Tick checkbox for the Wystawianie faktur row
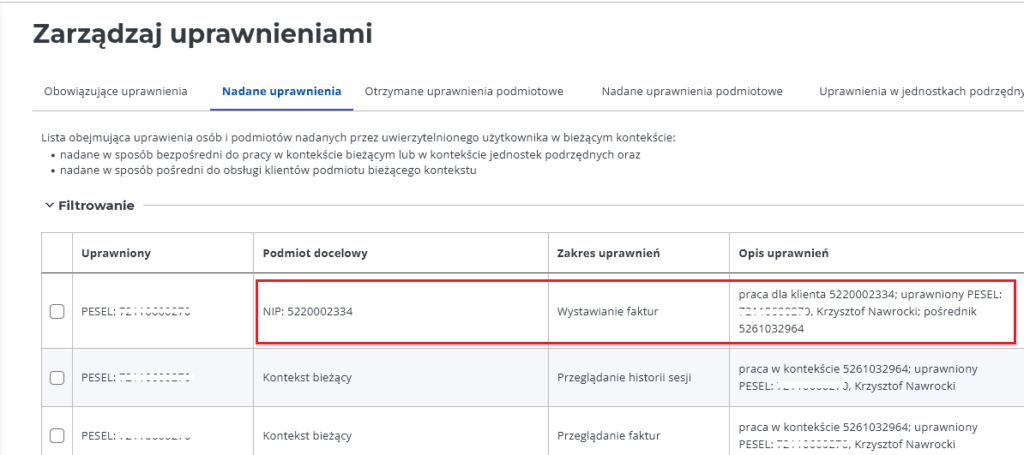The height and width of the screenshot is (455, 1024). point(57,312)
